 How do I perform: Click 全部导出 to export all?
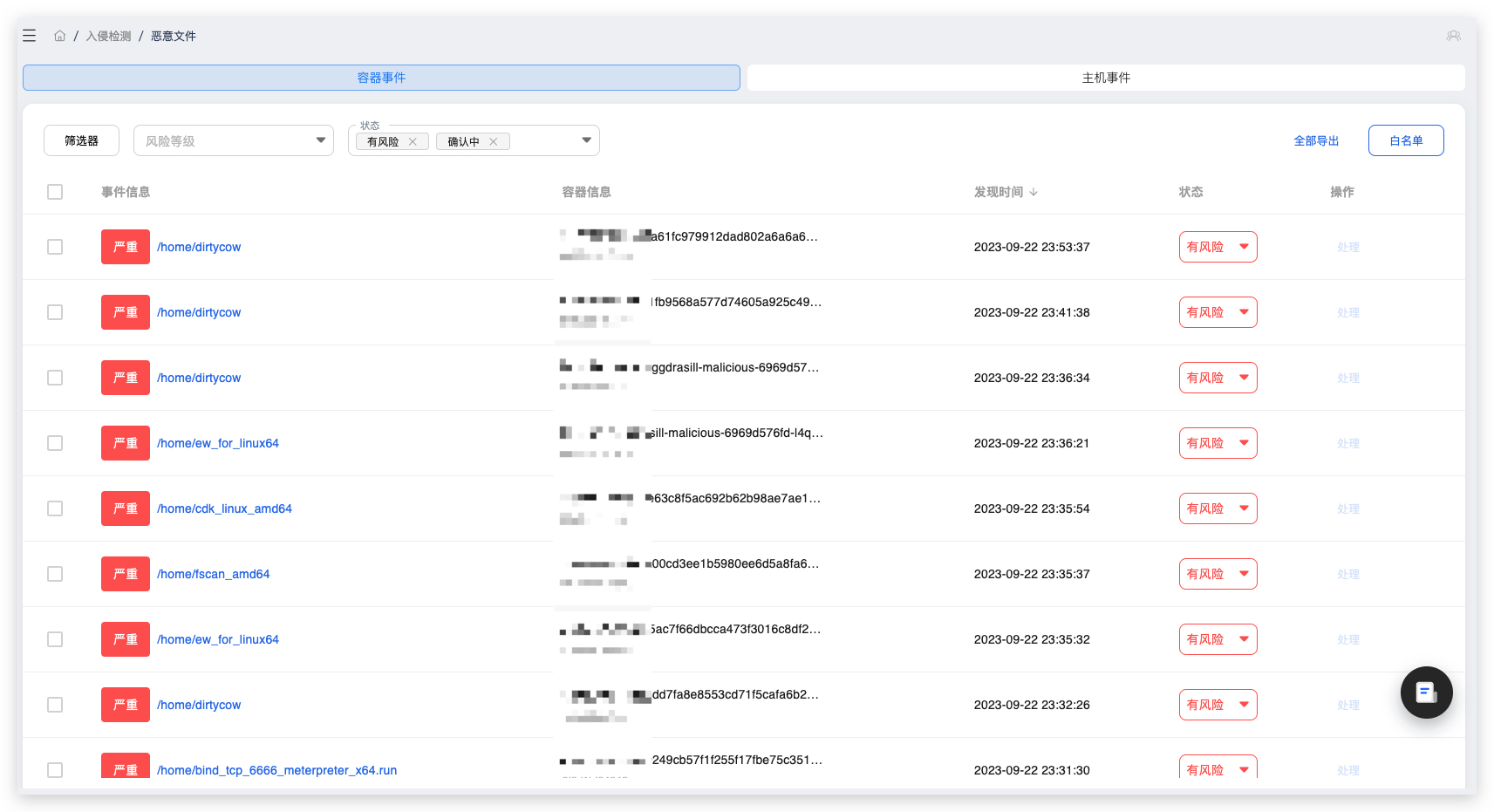[x=1316, y=140]
